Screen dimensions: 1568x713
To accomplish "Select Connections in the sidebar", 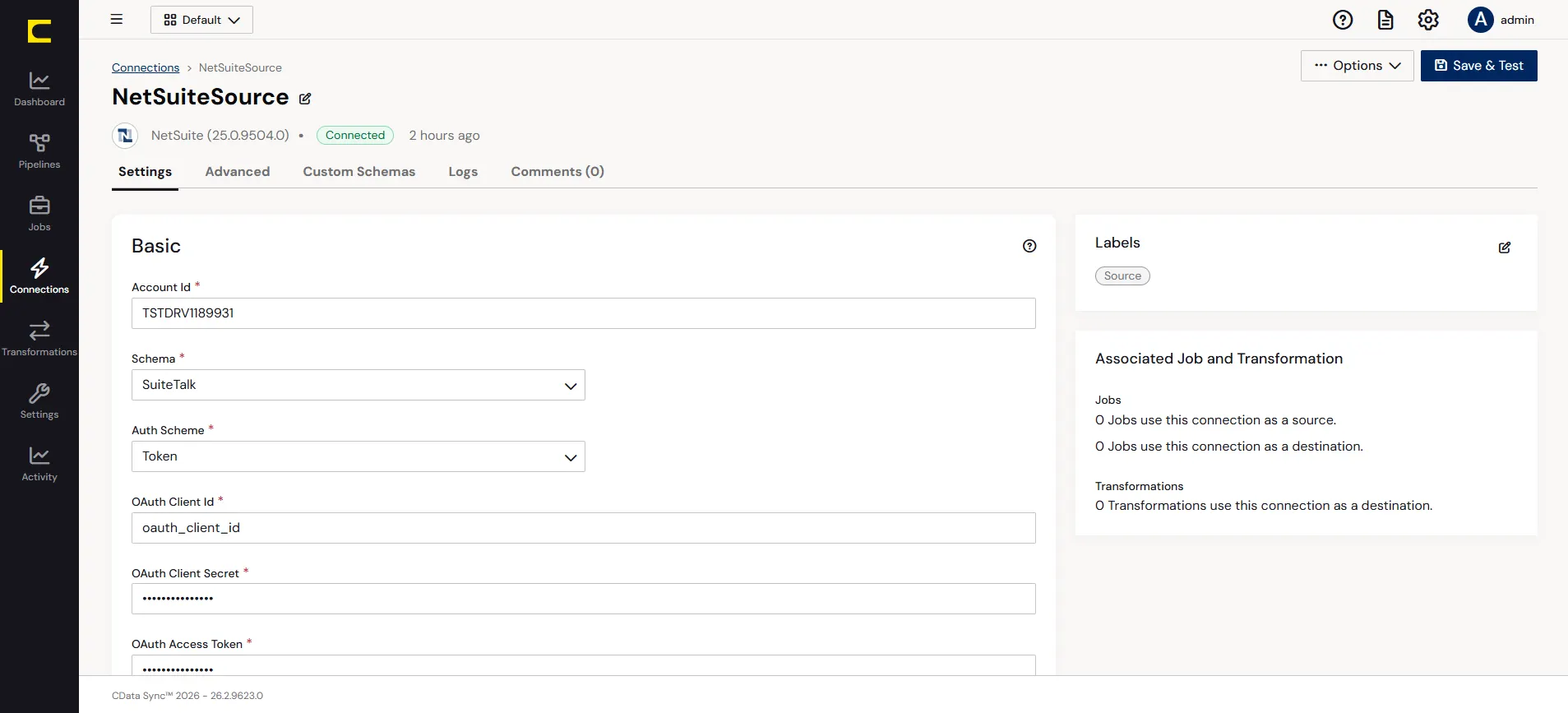I will coord(39,276).
